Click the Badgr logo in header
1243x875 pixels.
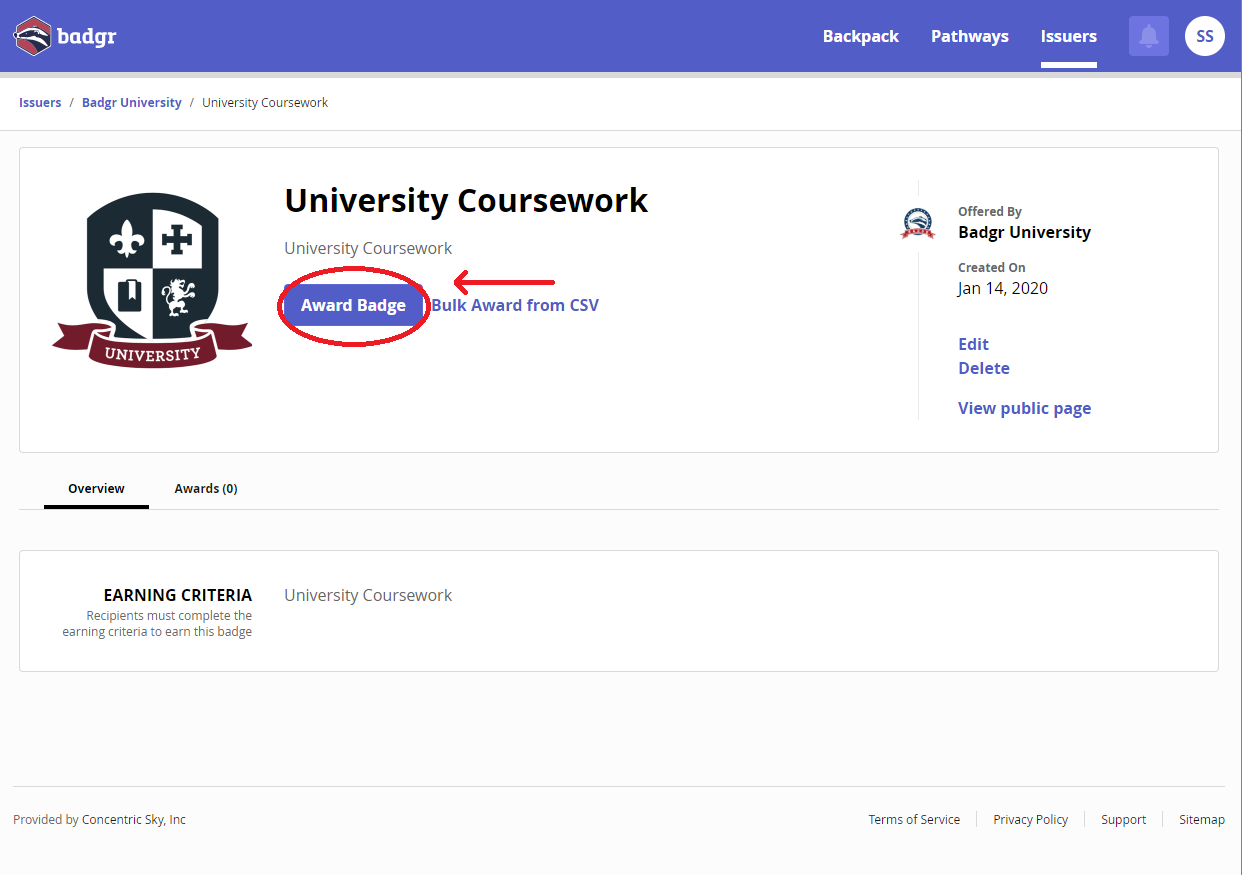[65, 37]
